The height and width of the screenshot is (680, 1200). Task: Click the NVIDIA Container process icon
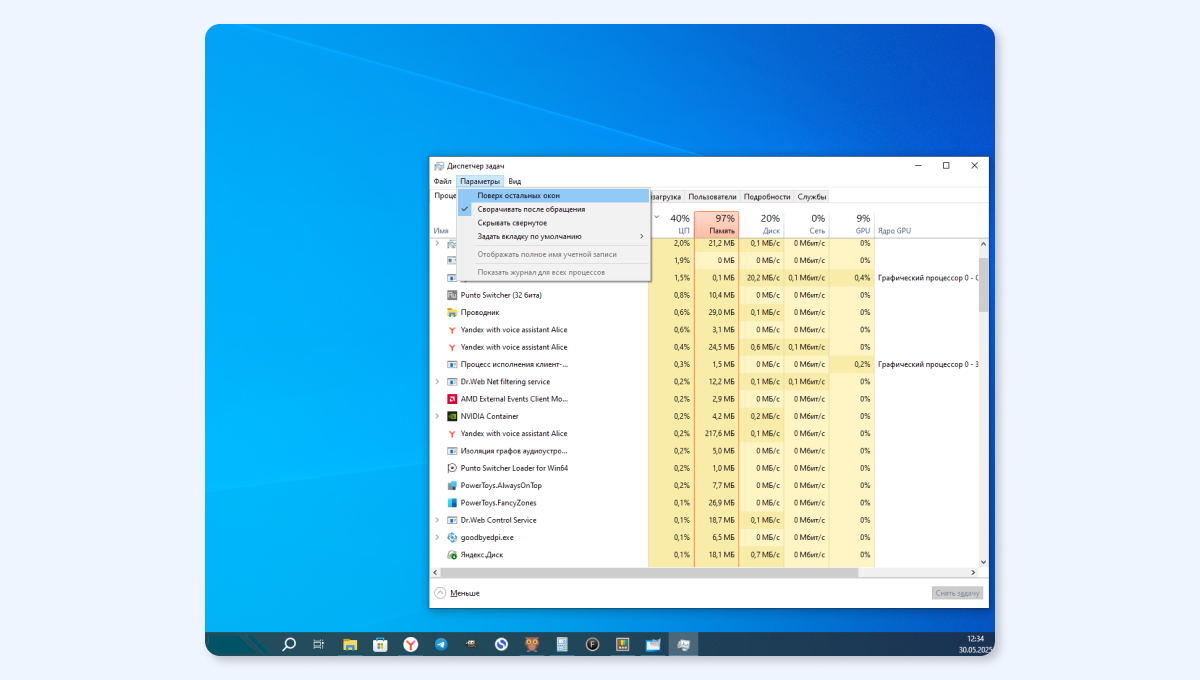coord(452,416)
